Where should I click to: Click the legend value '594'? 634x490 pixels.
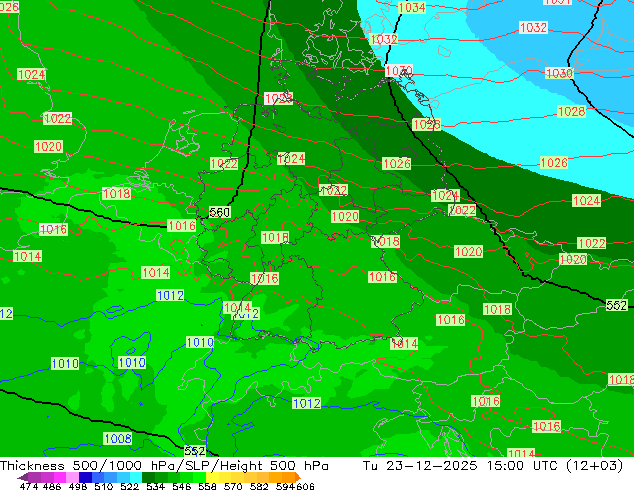coord(285,486)
